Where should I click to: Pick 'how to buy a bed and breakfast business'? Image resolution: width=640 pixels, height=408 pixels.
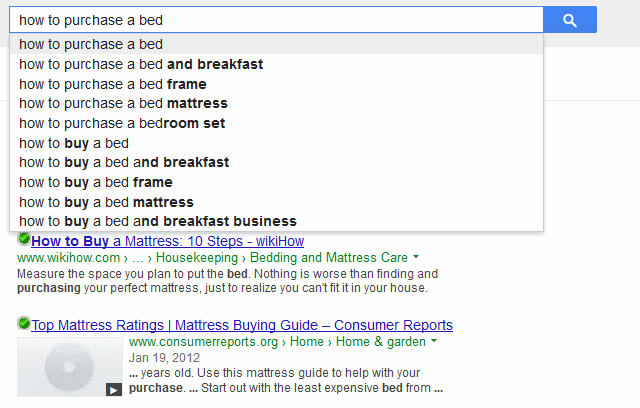point(276,221)
